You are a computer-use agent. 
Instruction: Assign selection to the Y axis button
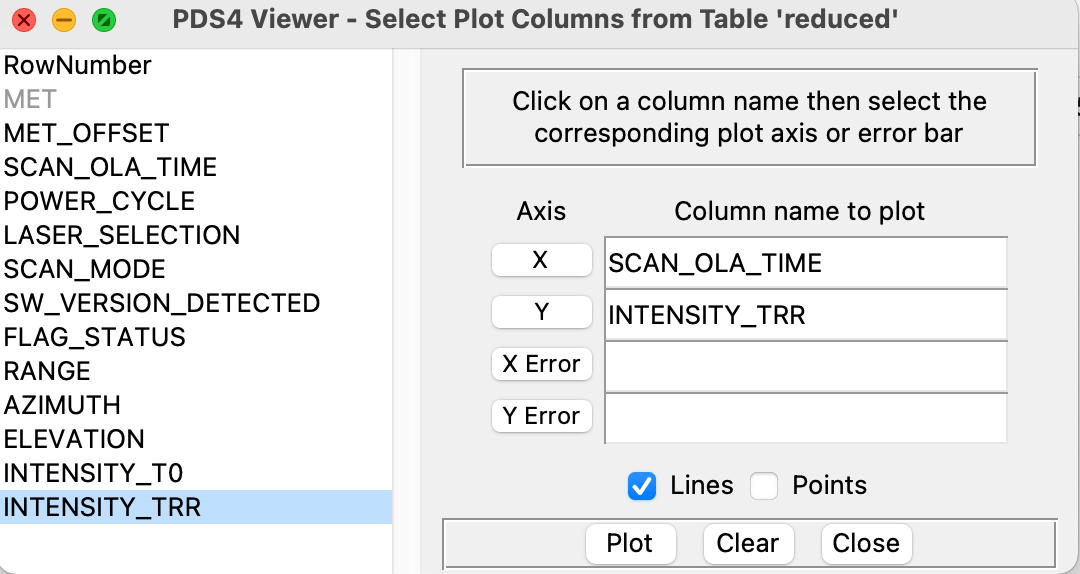(x=541, y=312)
